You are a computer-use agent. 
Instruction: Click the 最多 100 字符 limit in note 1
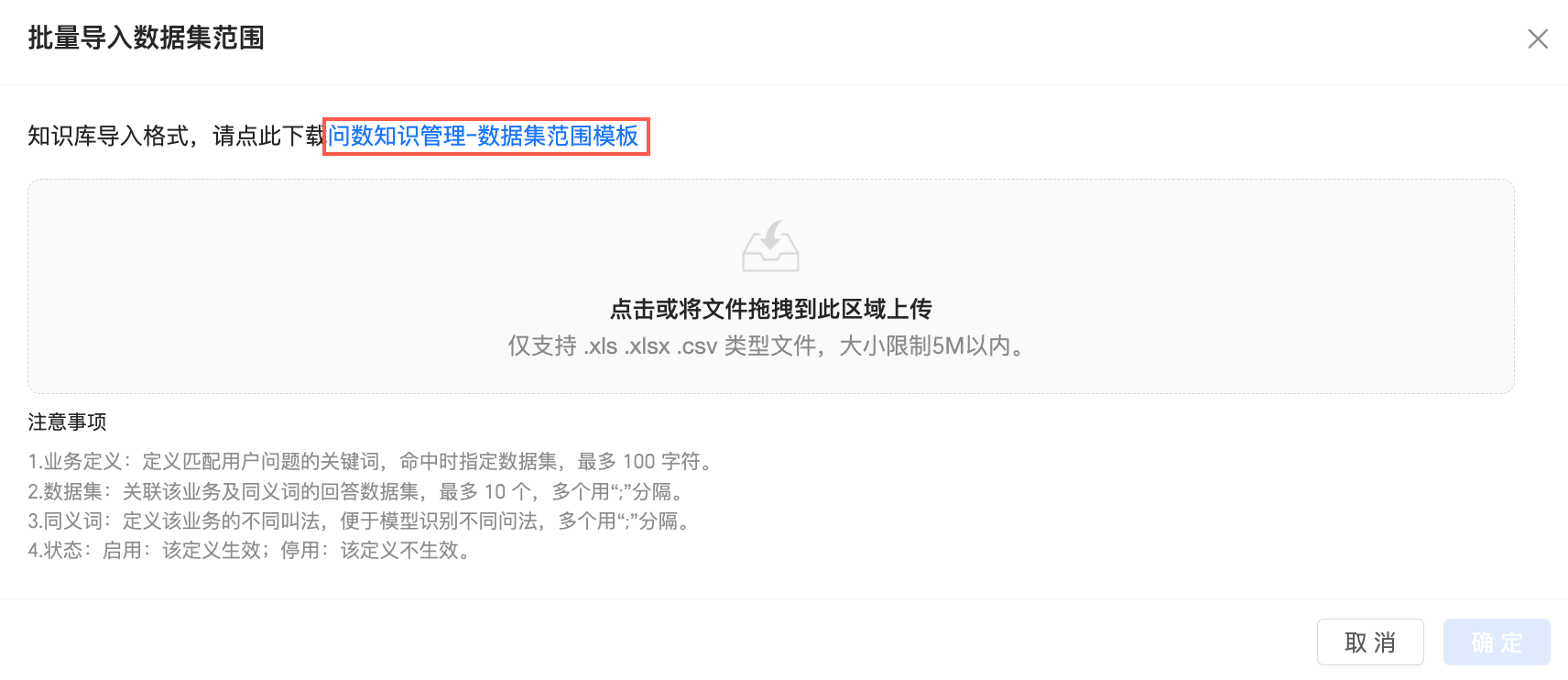click(638, 461)
